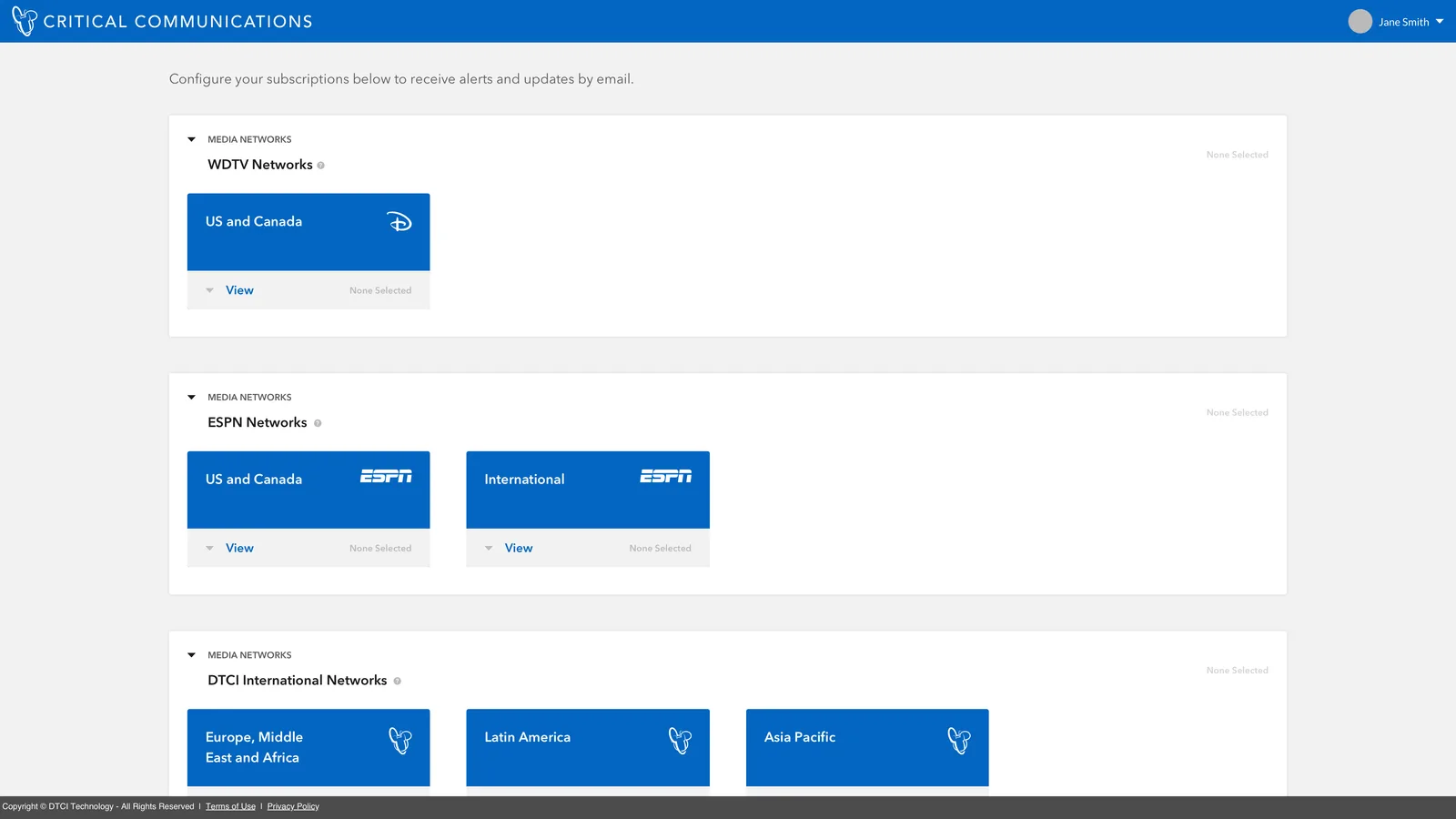Expand View arrow under WDTV US and Canada
This screenshot has height=819, width=1456.
[209, 291]
